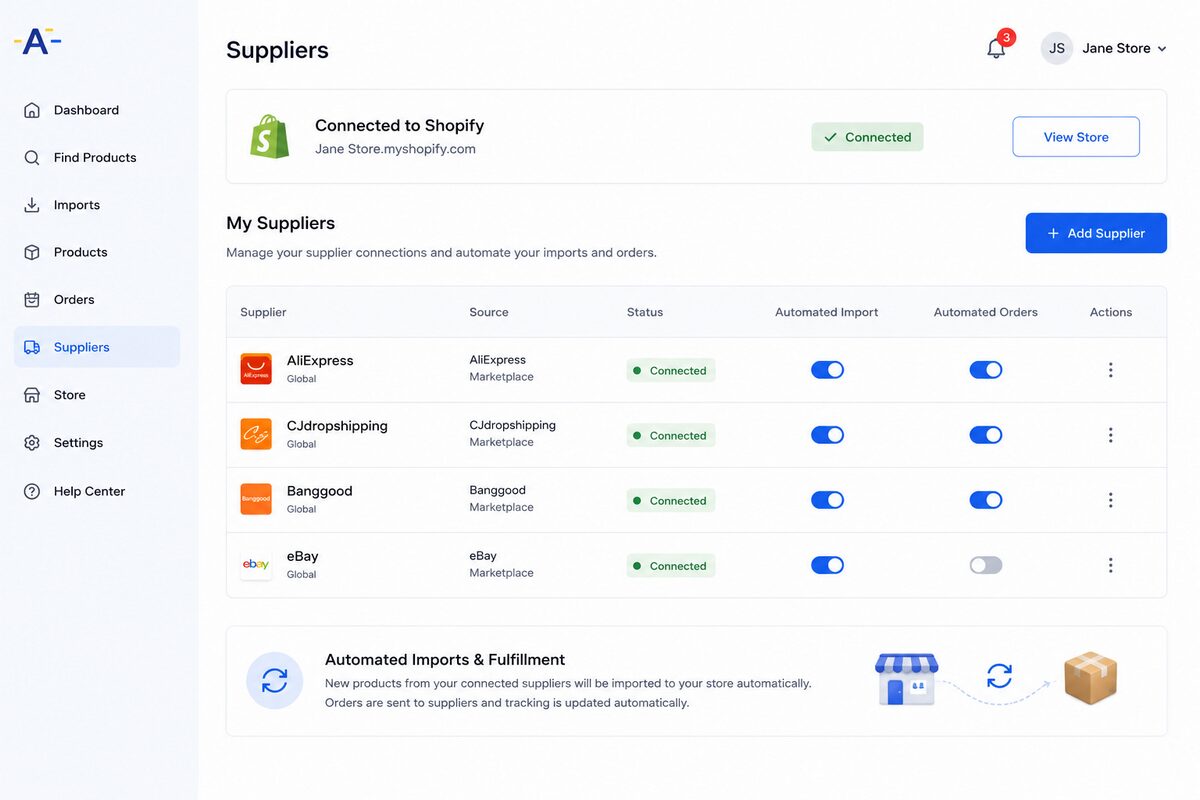Click the Help Center menu label

click(89, 491)
